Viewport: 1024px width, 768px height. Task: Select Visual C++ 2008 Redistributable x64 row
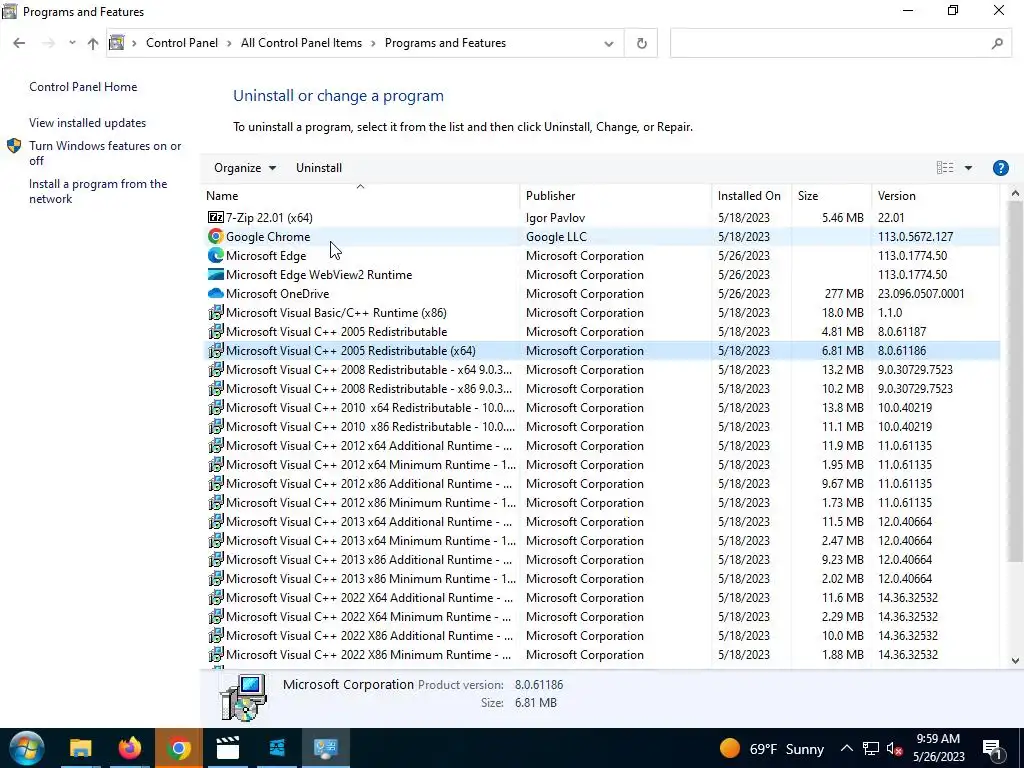(601, 370)
